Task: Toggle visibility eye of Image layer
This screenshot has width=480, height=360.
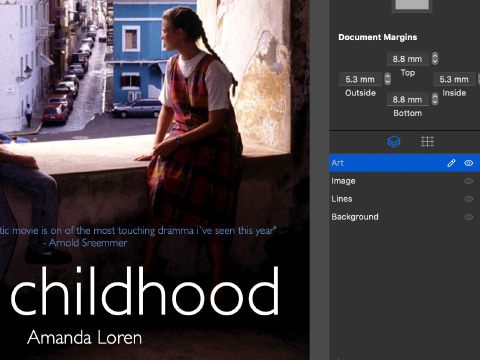Action: (469, 181)
